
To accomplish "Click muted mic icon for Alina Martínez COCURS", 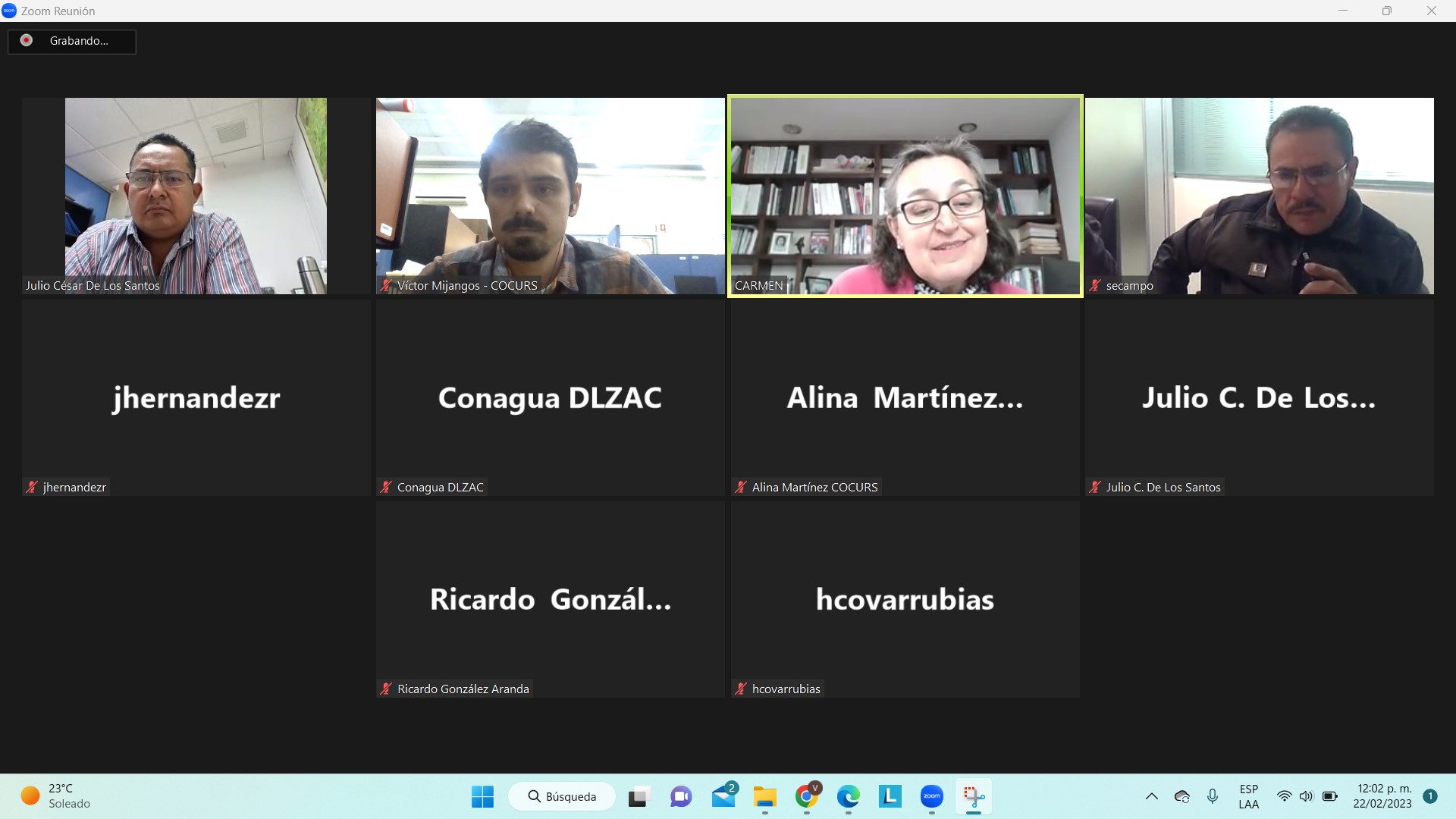I will [741, 488].
